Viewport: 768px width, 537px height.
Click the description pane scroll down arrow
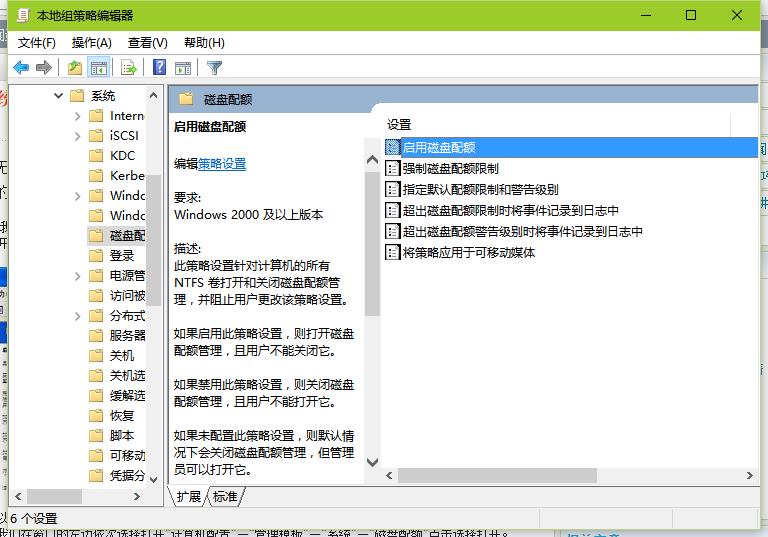[x=372, y=462]
